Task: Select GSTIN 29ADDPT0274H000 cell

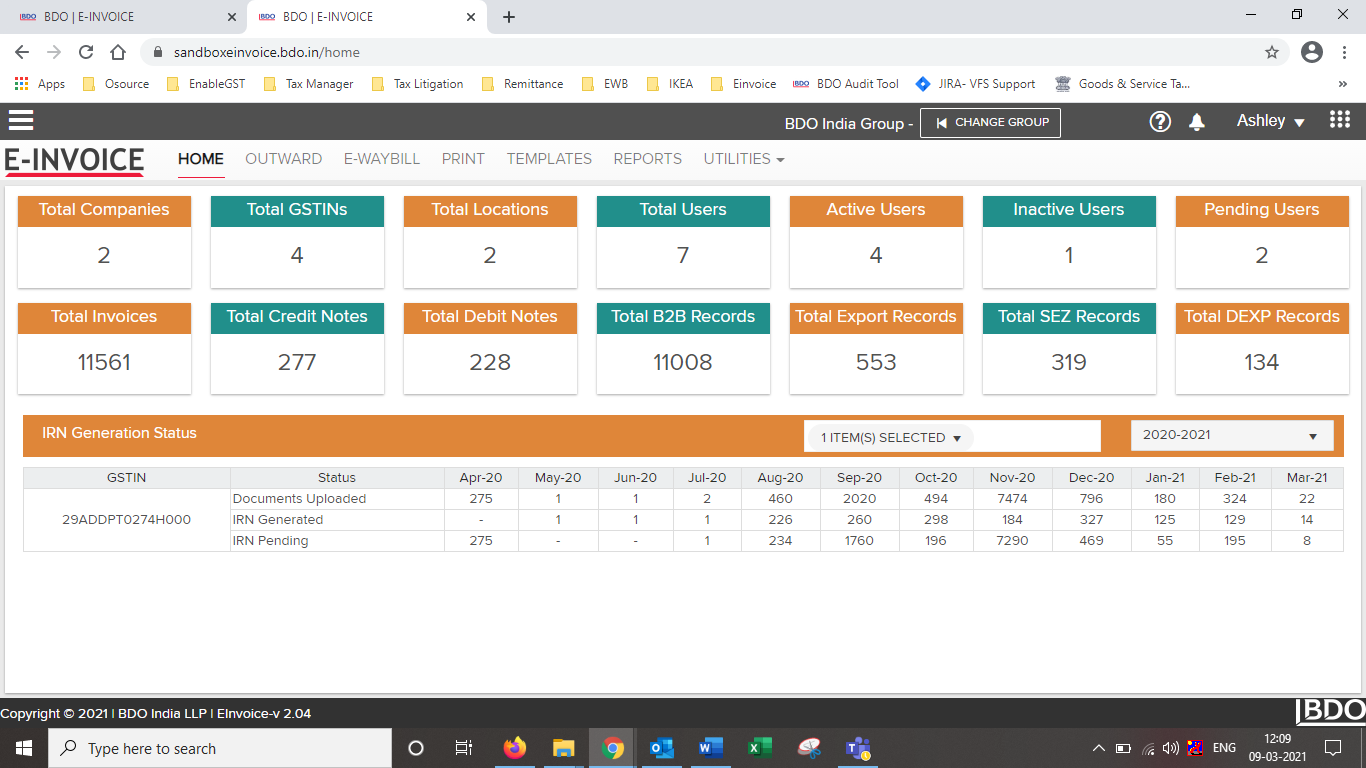Action: [127, 520]
